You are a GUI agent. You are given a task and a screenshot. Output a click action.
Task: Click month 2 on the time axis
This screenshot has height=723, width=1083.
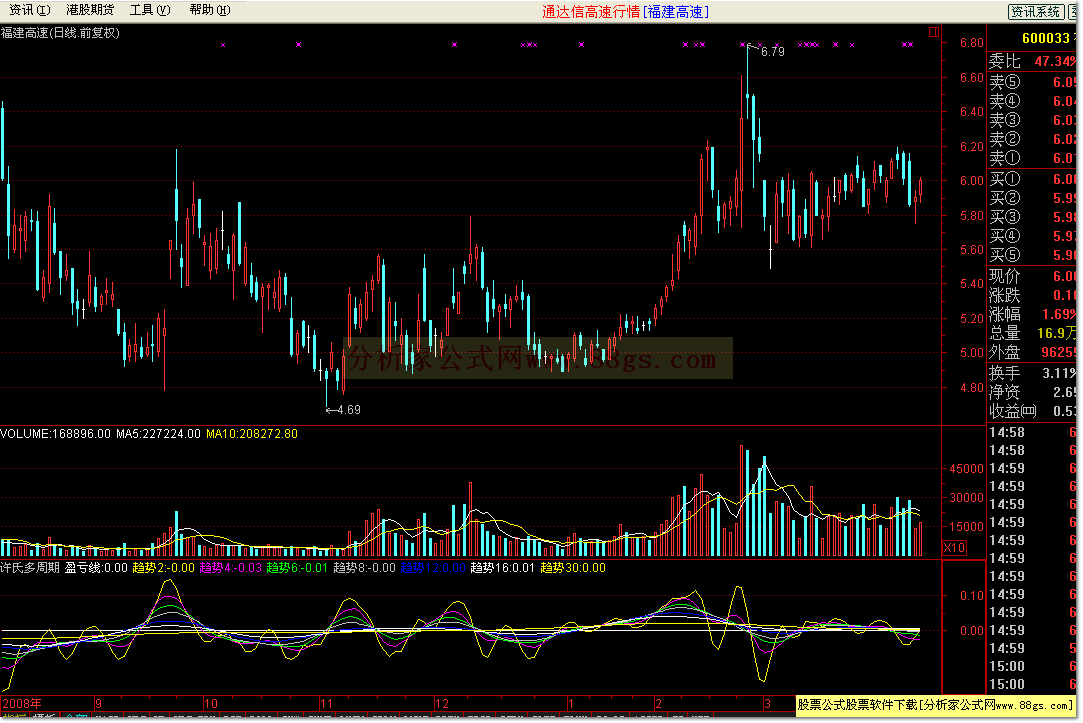point(658,704)
